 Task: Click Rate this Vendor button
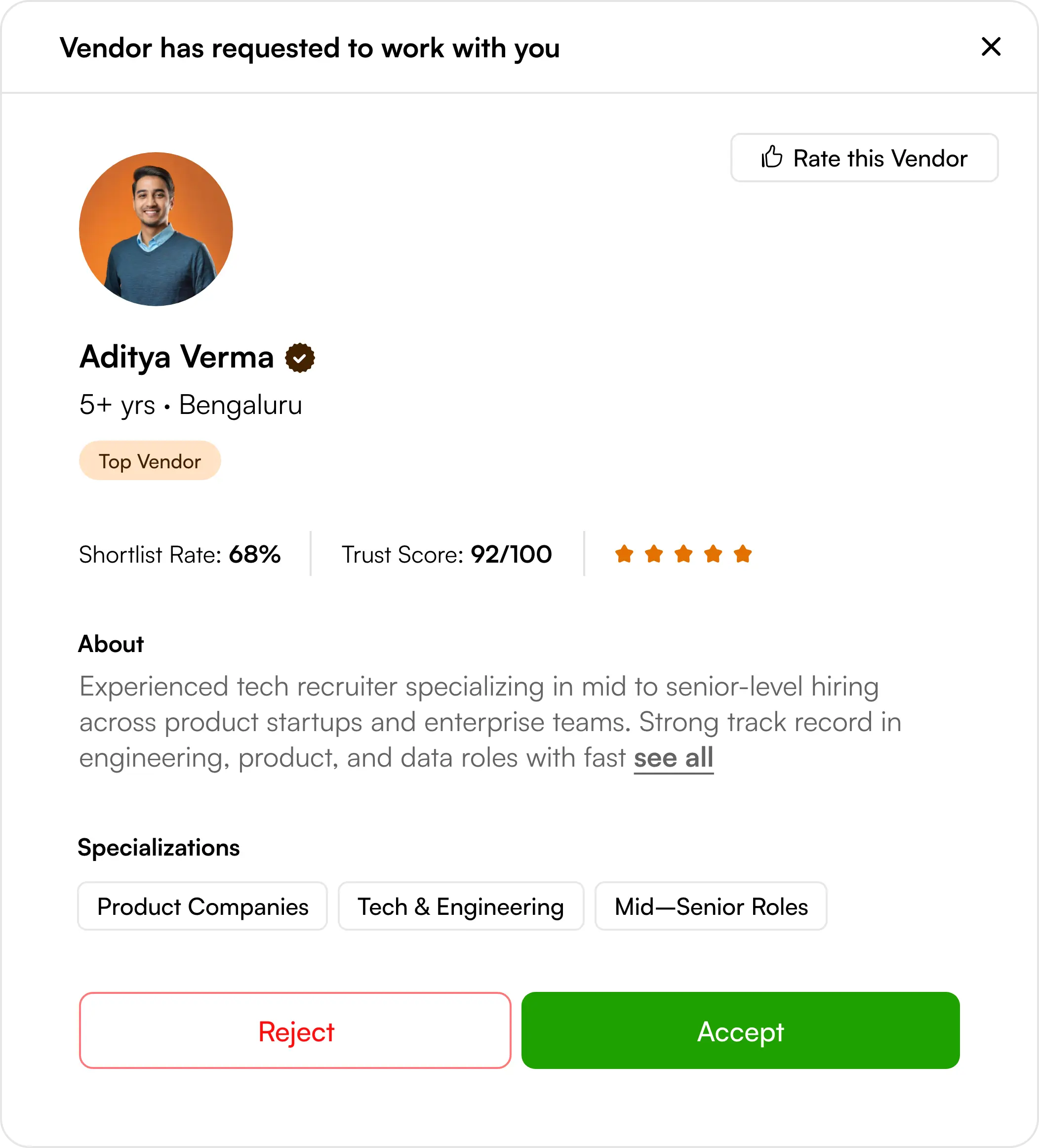click(864, 158)
